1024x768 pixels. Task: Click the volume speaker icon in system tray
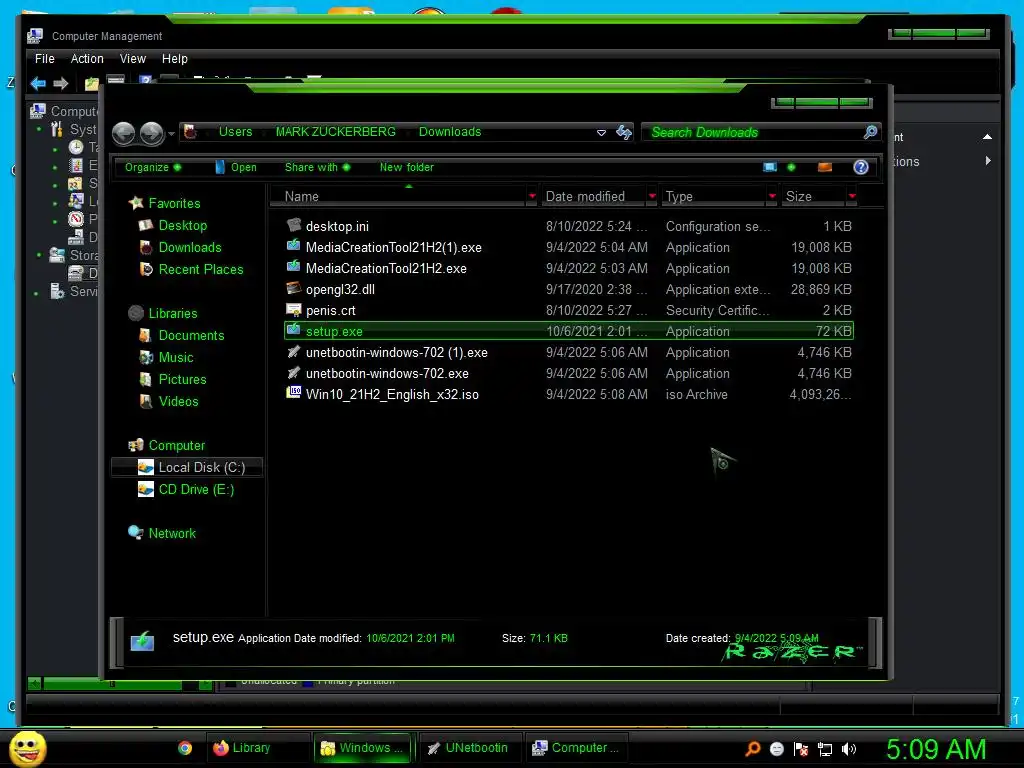point(849,749)
